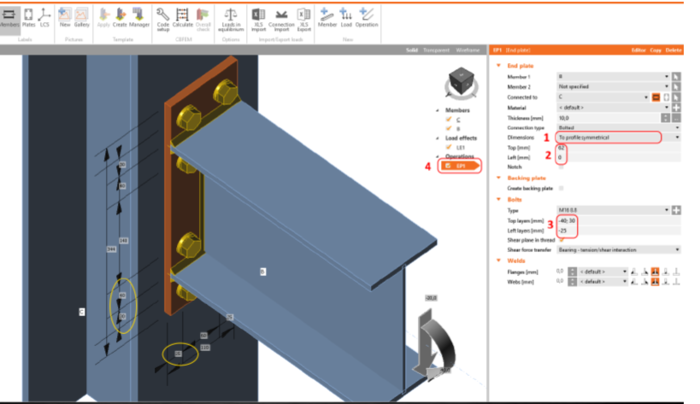Run Calculate in CBFEM group
Viewport: 700px width, 404px height.
click(x=183, y=18)
